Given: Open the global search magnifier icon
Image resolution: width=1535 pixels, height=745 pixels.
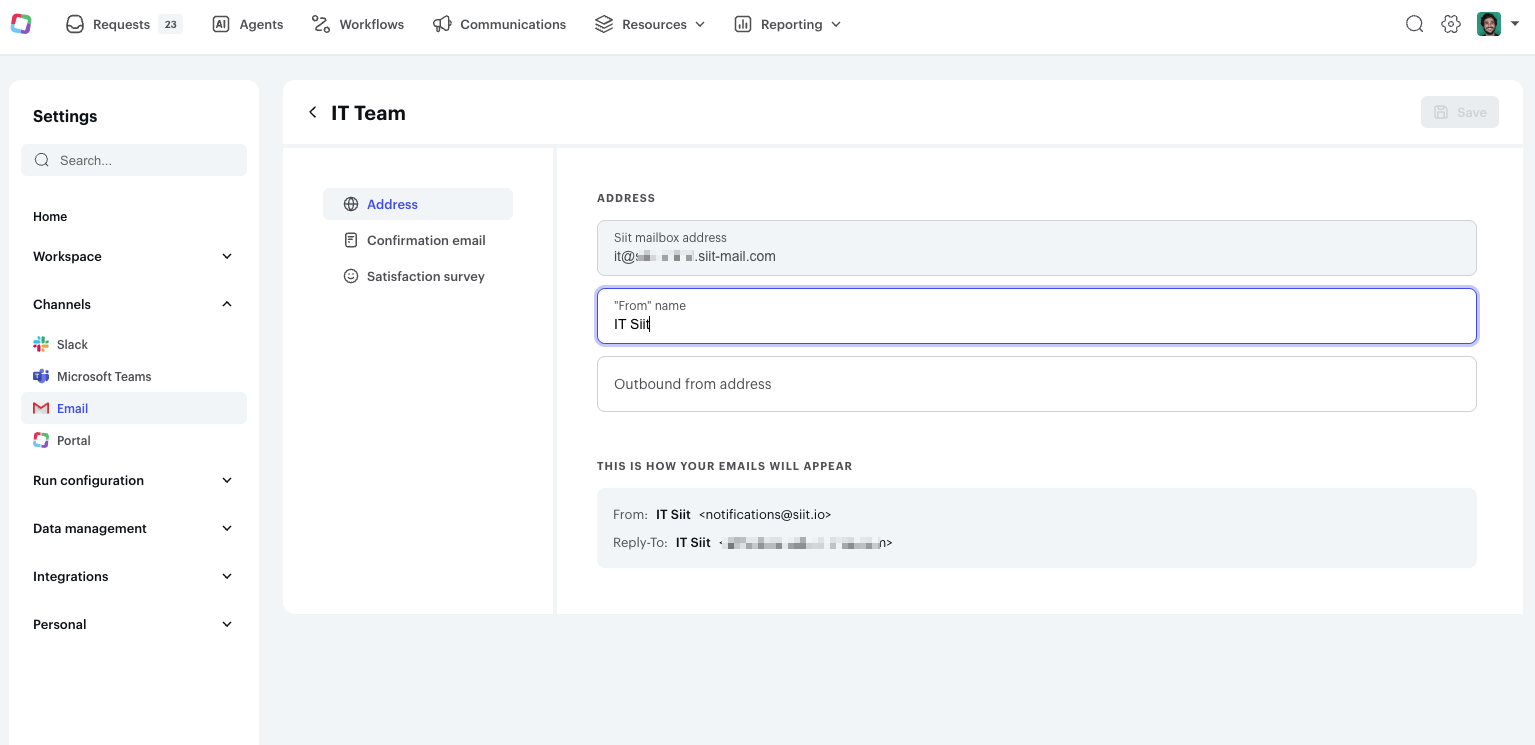Looking at the screenshot, I should (1414, 24).
